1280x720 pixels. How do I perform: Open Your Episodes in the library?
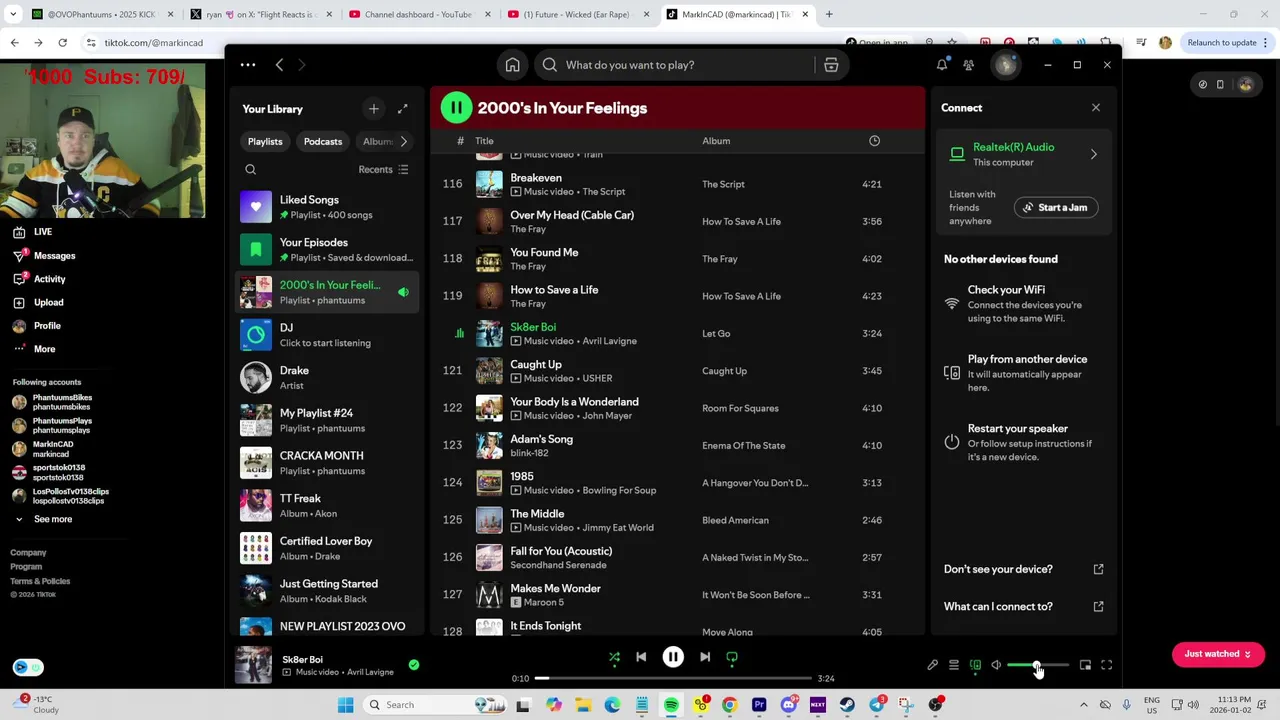tap(327, 249)
